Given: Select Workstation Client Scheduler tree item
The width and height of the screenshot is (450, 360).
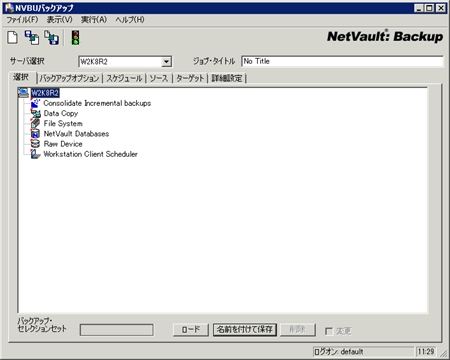Looking at the screenshot, I should click(90, 154).
